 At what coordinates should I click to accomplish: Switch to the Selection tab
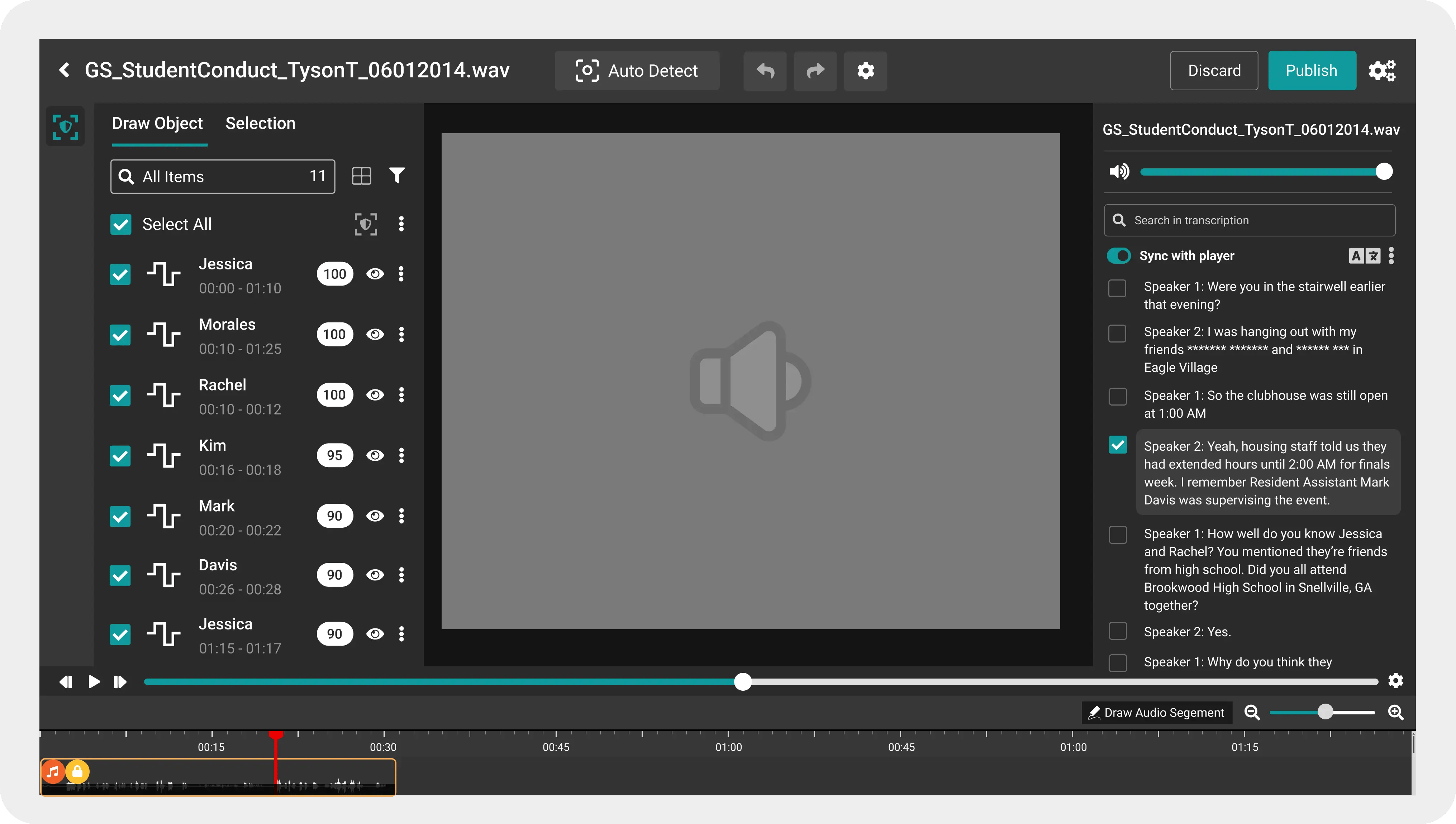(260, 123)
